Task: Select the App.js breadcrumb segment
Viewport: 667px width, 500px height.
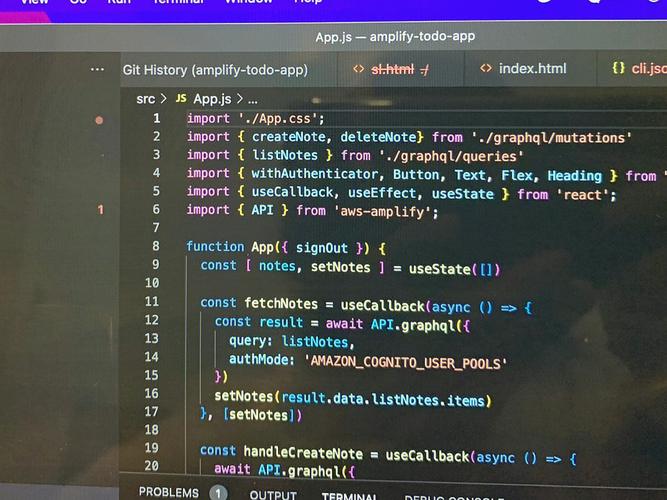Action: click(x=212, y=99)
